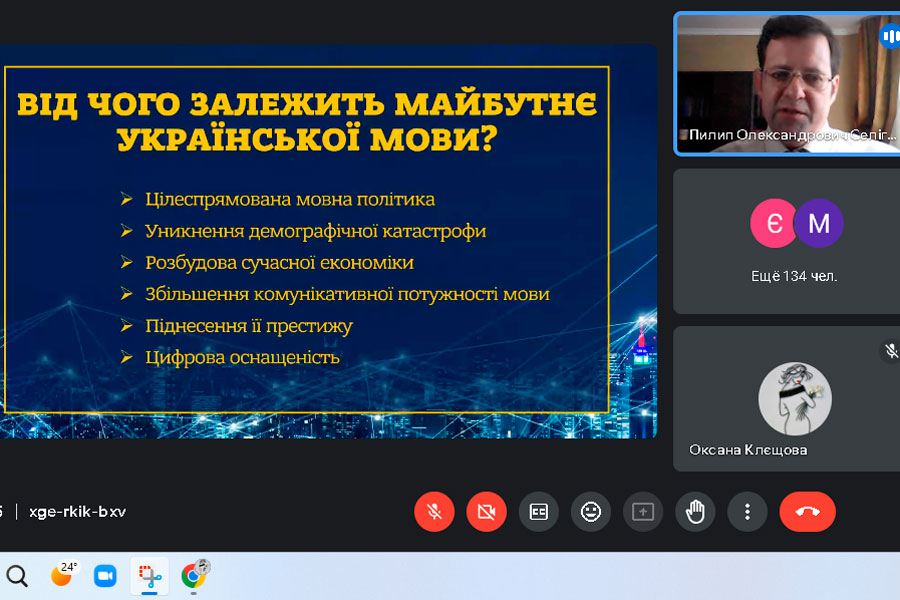Unmute the microphone with the red mic button
This screenshot has height=600, width=900.
pos(434,512)
